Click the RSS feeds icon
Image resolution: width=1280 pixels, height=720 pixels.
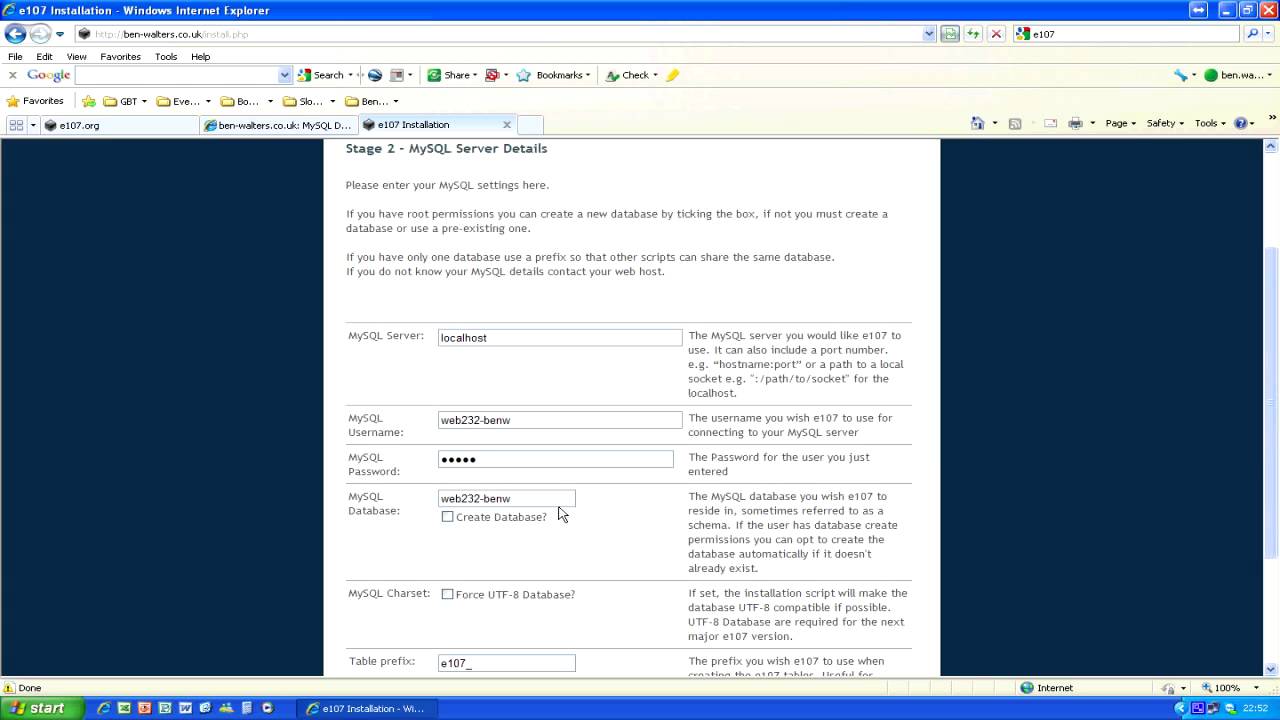tap(1014, 123)
